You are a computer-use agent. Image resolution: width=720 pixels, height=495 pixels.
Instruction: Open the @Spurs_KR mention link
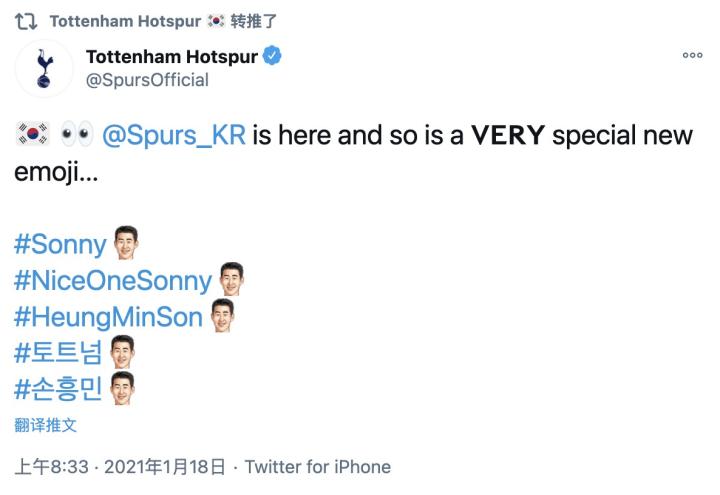174,135
